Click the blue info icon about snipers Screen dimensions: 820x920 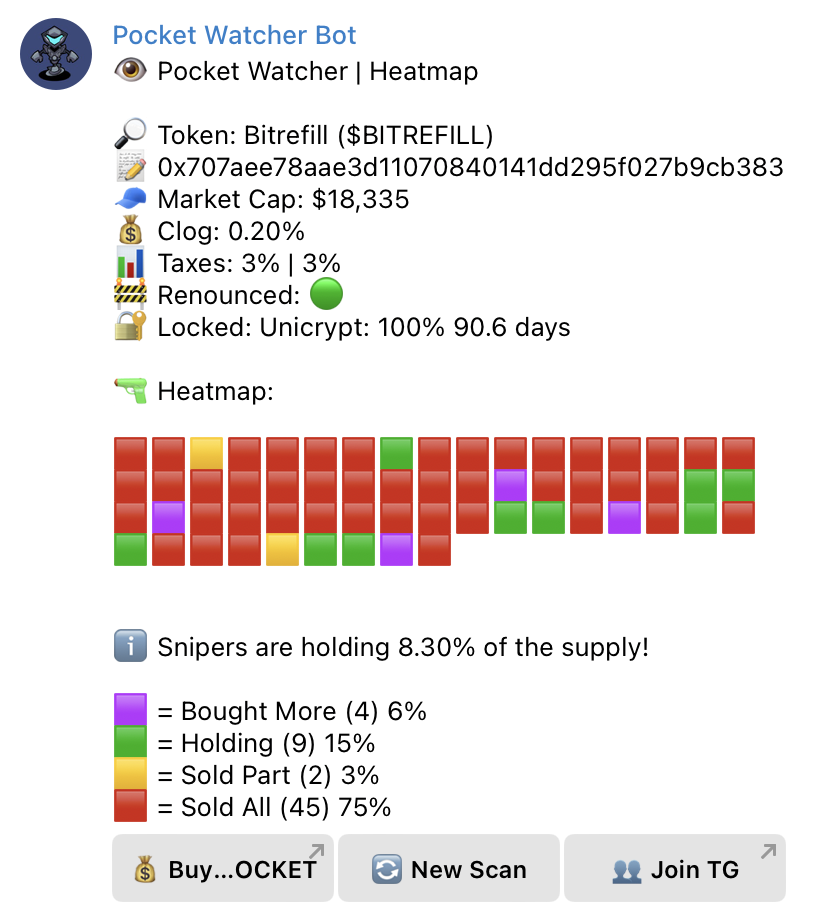(x=130, y=646)
